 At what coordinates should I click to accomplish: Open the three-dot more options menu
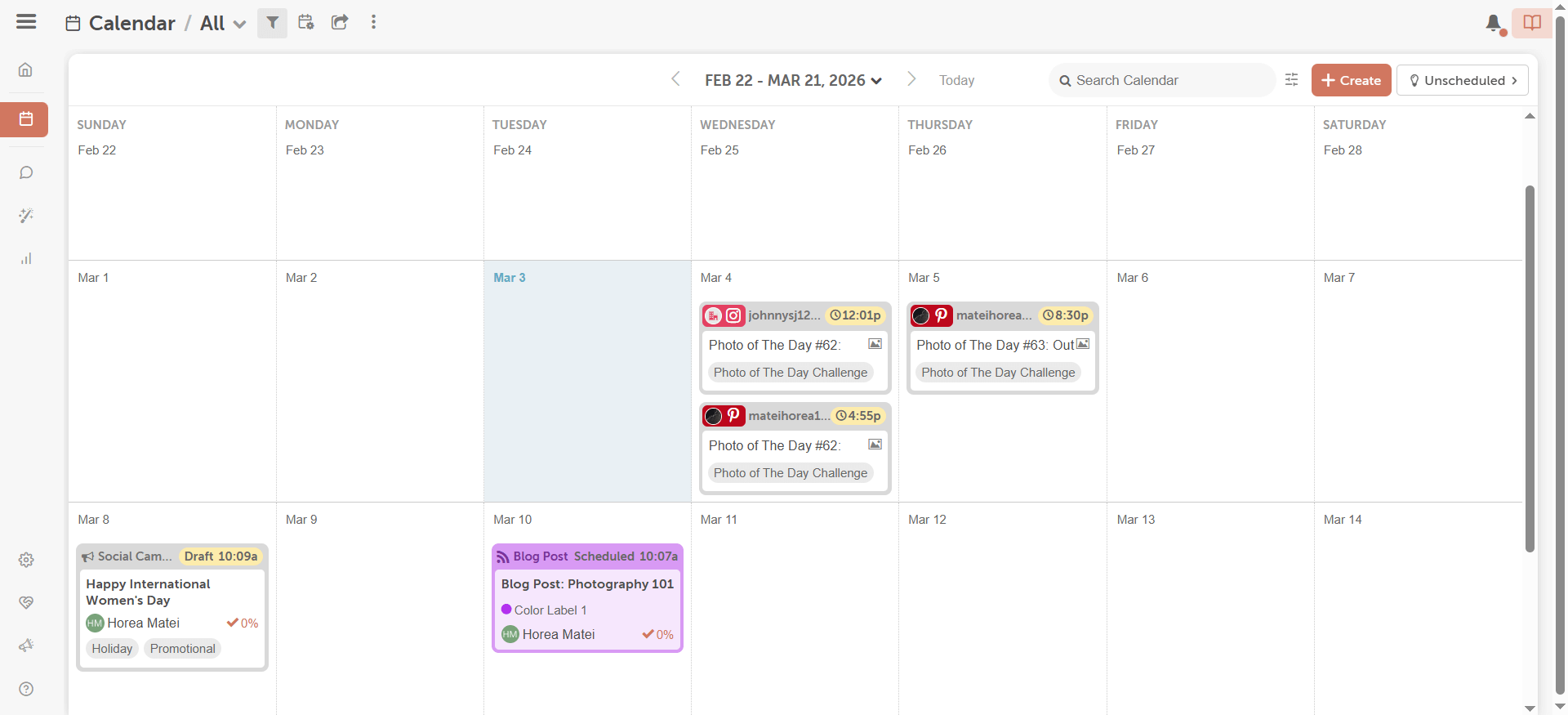[373, 23]
